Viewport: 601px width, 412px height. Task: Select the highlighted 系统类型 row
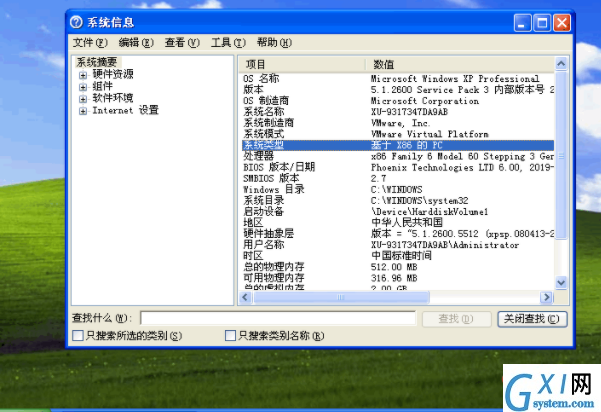click(398, 145)
